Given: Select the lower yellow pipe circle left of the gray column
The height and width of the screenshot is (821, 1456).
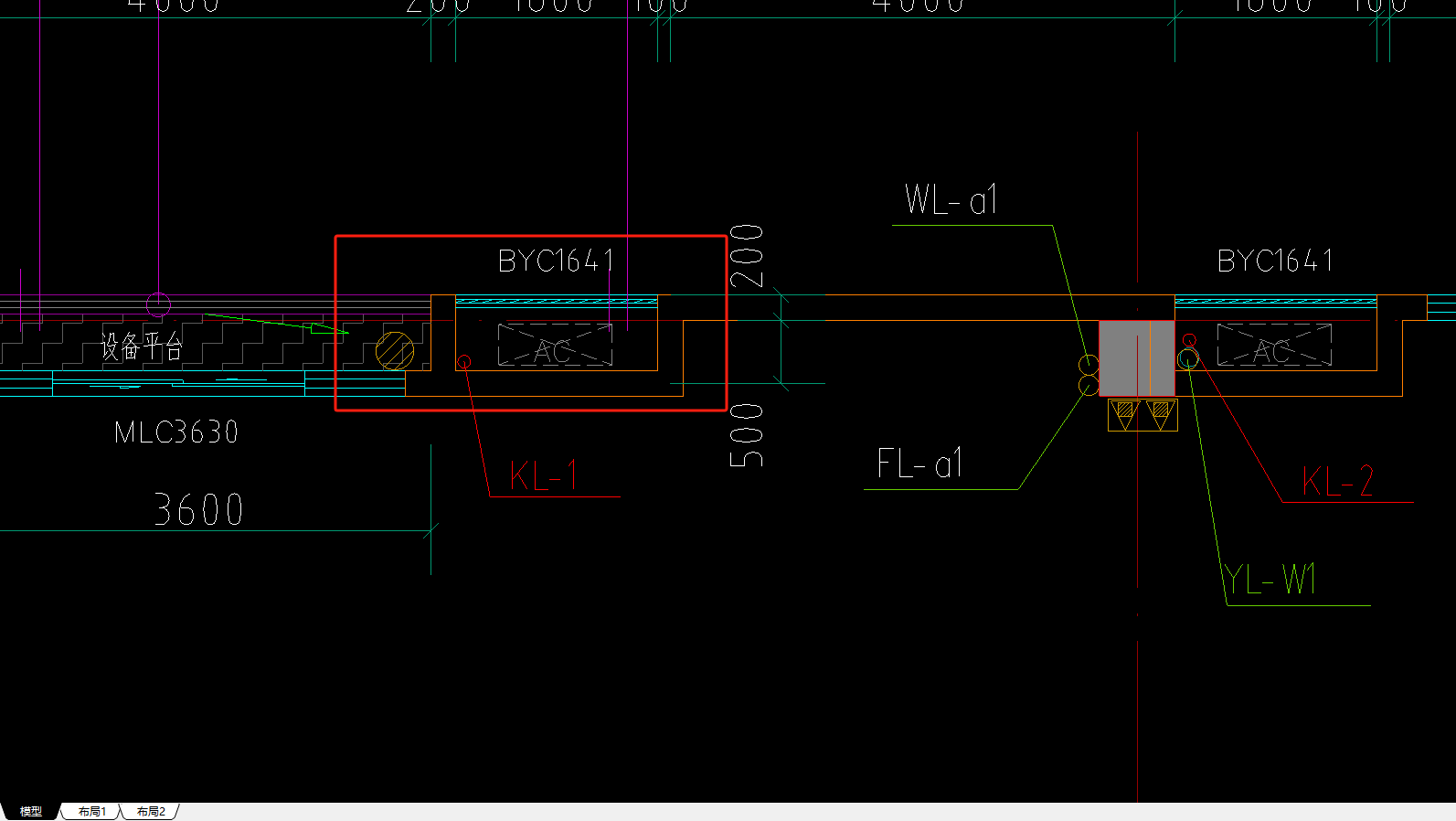Looking at the screenshot, I should tap(1089, 386).
